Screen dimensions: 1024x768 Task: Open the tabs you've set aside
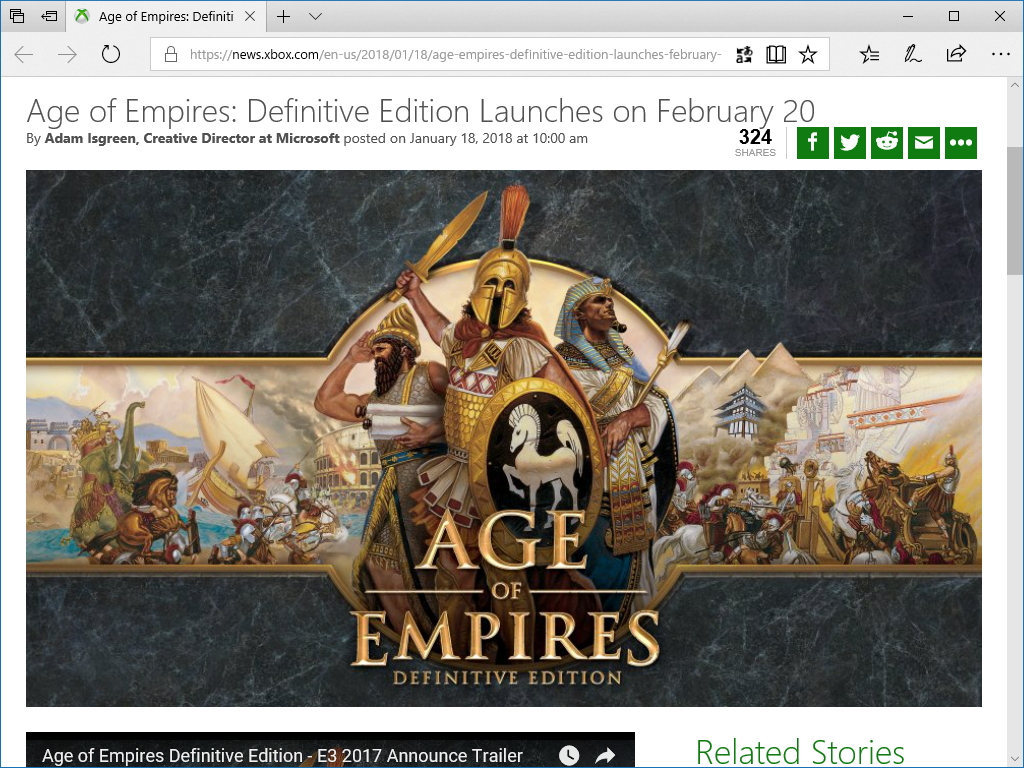[17, 16]
